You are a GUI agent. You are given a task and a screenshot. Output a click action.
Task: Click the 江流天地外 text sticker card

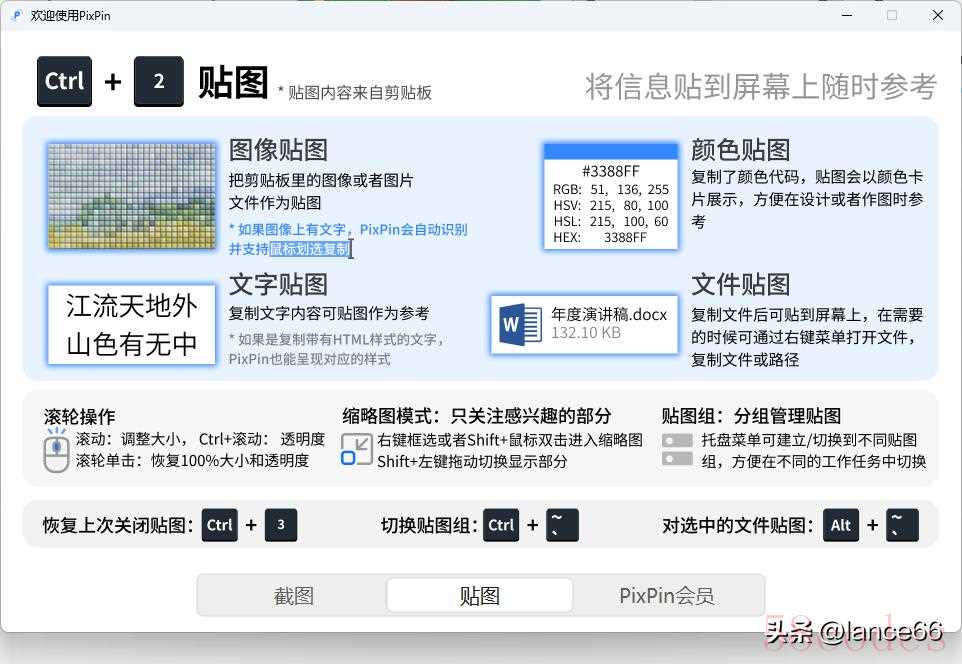point(131,325)
